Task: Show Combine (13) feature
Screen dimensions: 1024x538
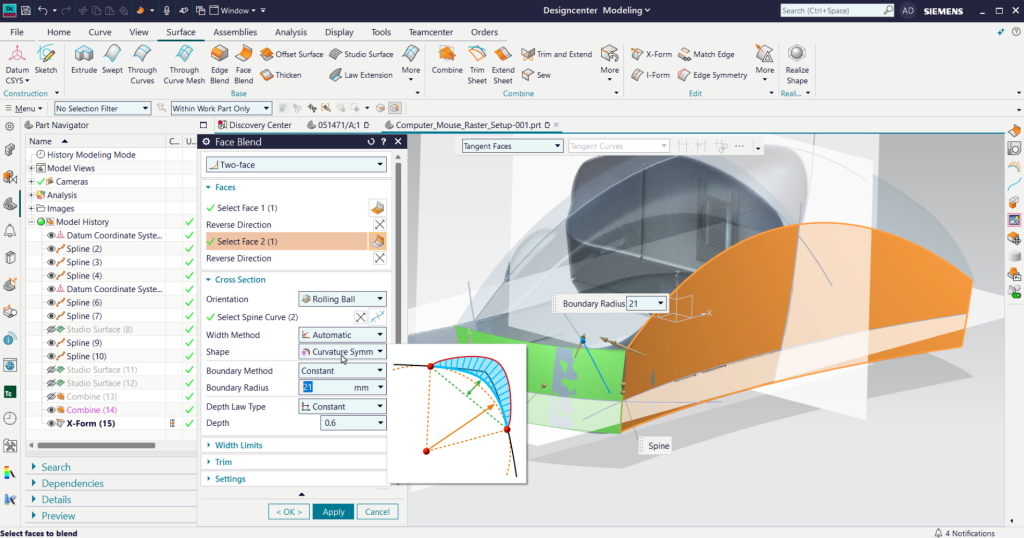Action: [51, 396]
